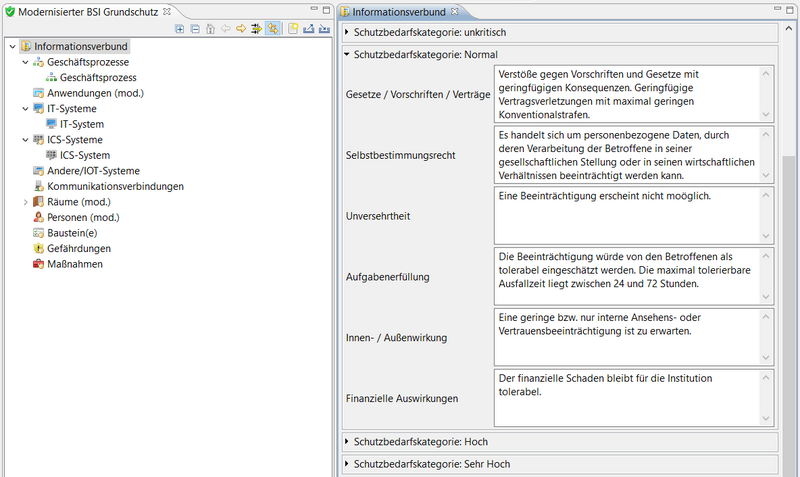
Task: Click the new document star icon
Action: point(293,29)
